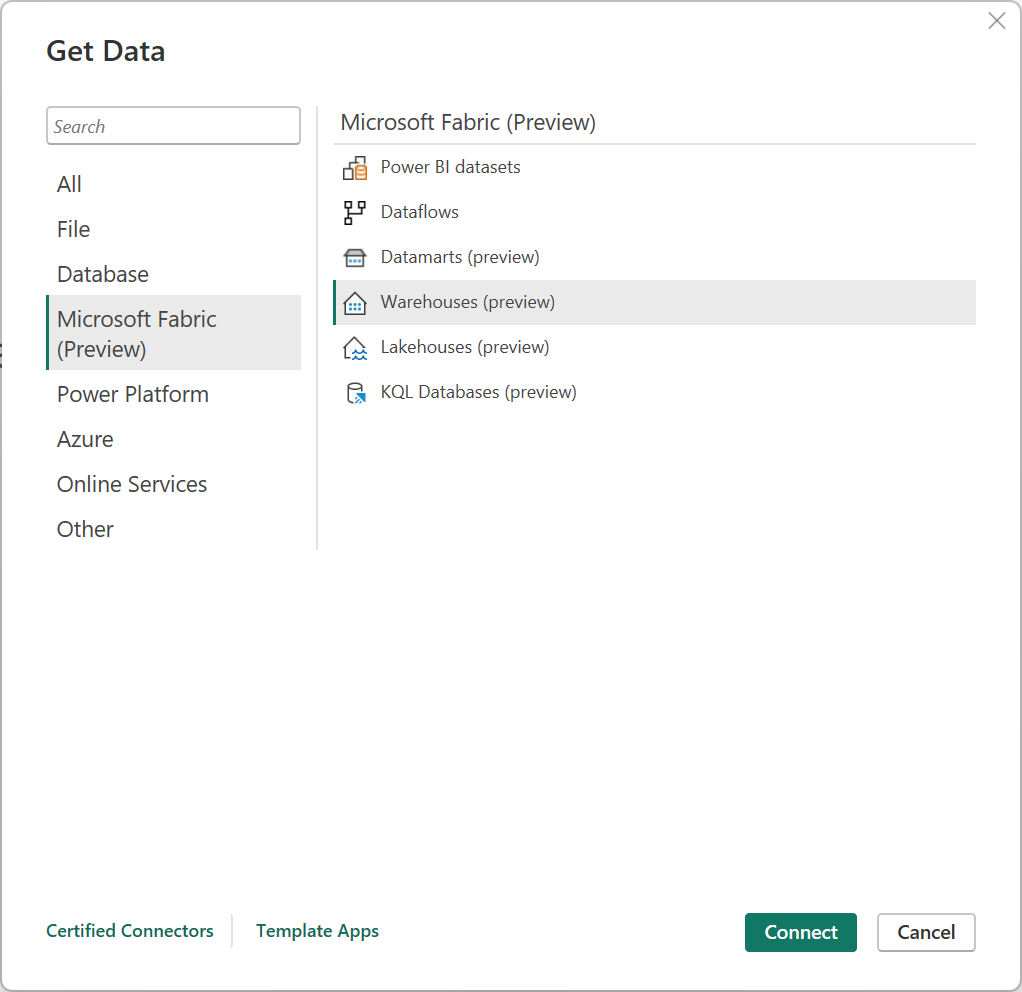The height and width of the screenshot is (992, 1022).
Task: Select the Lakehouses (preview) connector icon
Action: [x=355, y=347]
